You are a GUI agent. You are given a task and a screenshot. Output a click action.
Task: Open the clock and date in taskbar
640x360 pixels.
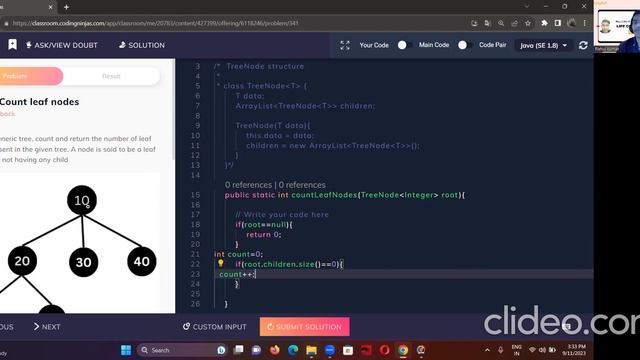click(574, 350)
